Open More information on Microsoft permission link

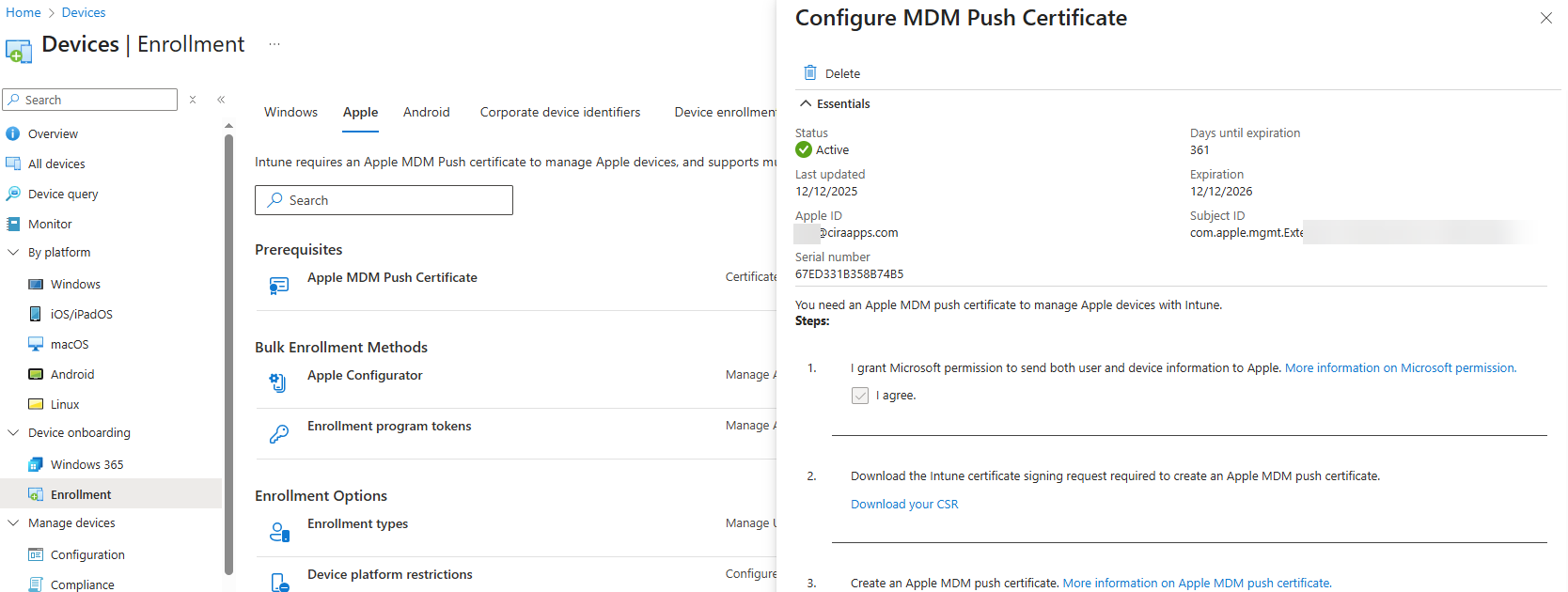pyautogui.click(x=1401, y=367)
